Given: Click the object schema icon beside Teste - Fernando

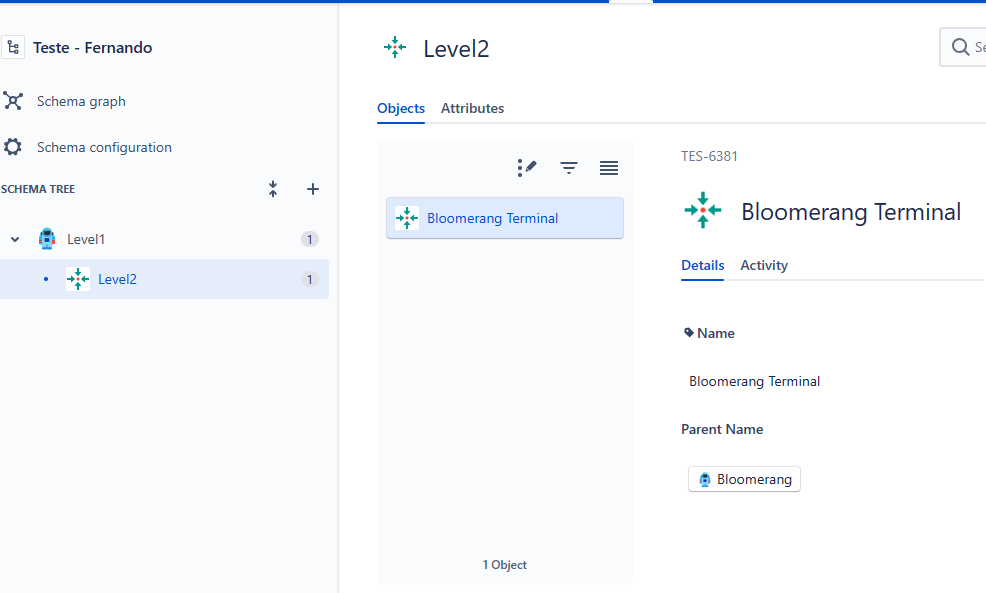Looking at the screenshot, I should [x=13, y=48].
